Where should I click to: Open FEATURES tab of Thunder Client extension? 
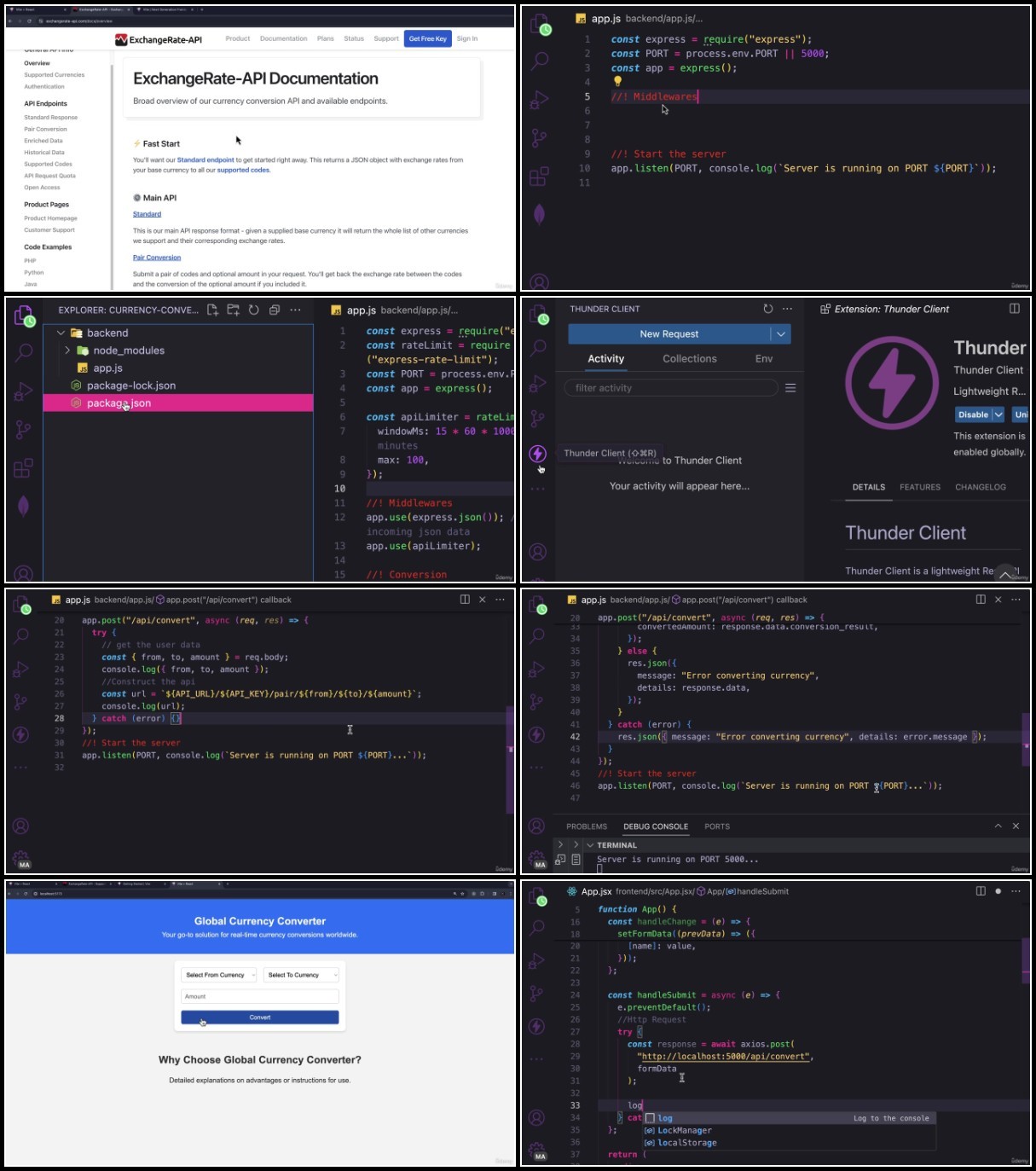point(920,487)
